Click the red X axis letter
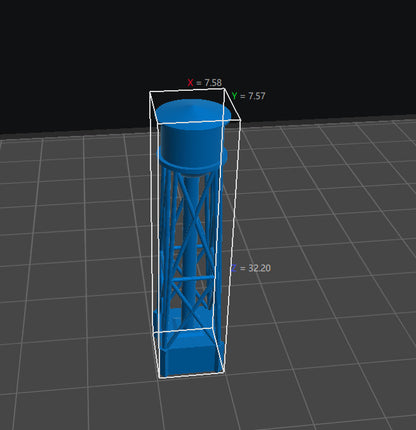This screenshot has height=430, width=416. [190, 83]
